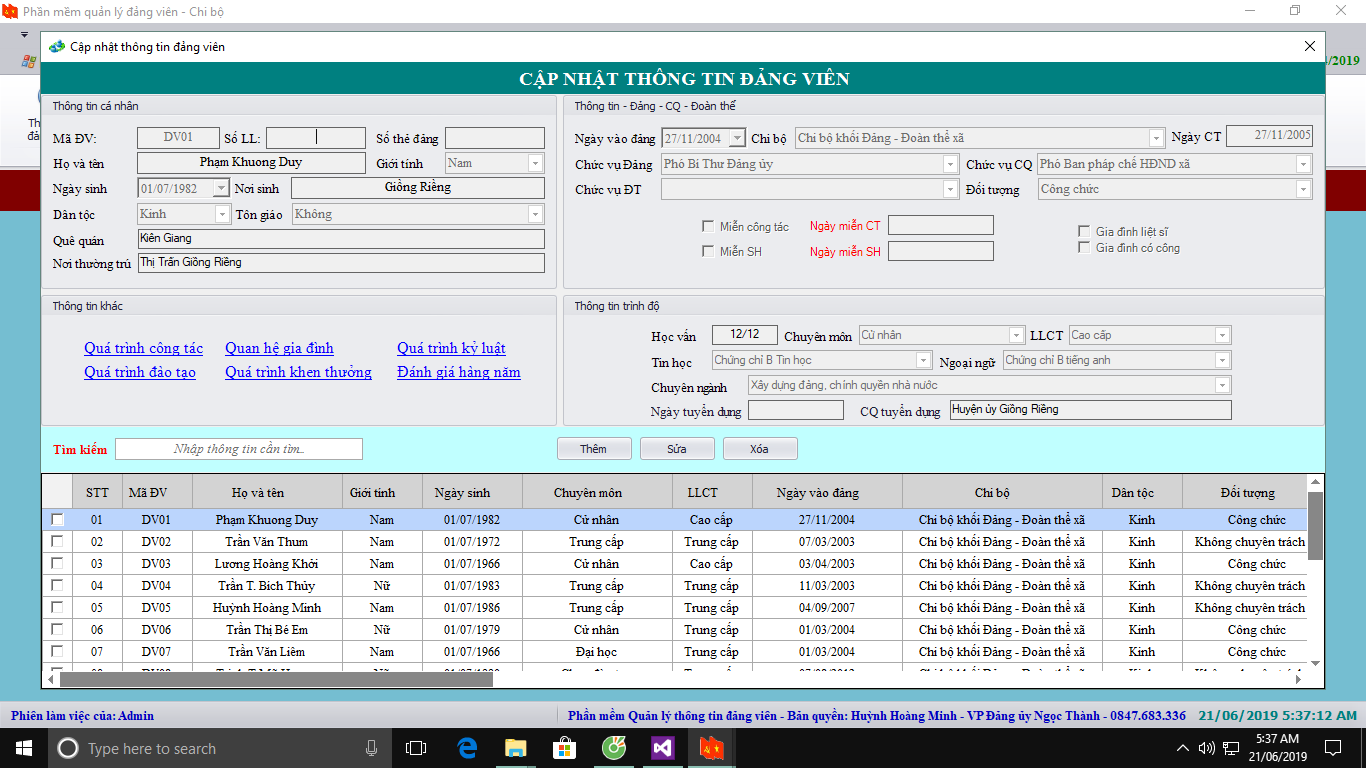Screen dimensions: 1366x768
Task: Select the row cell Trần Văn Liêm
Action: (x=267, y=652)
